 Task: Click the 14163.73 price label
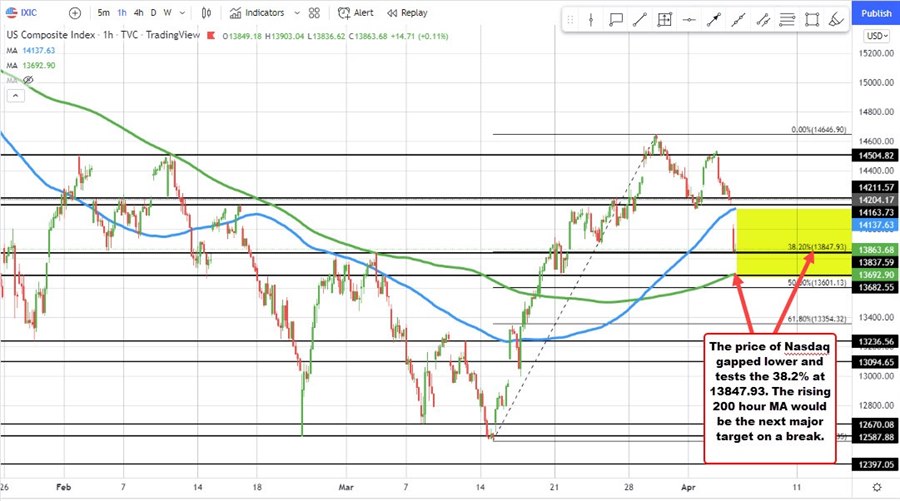tap(876, 212)
